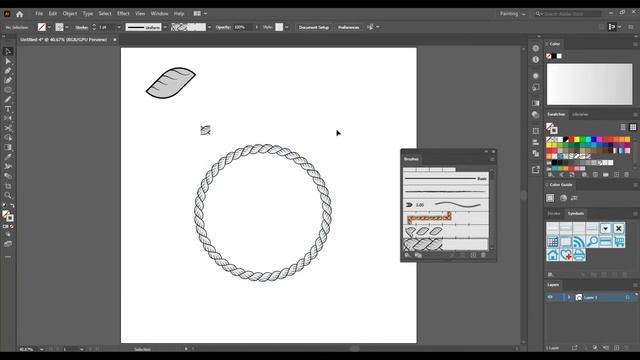Click the RSS symbol in Symbols panel
This screenshot has width=640, height=360.
coord(579,241)
